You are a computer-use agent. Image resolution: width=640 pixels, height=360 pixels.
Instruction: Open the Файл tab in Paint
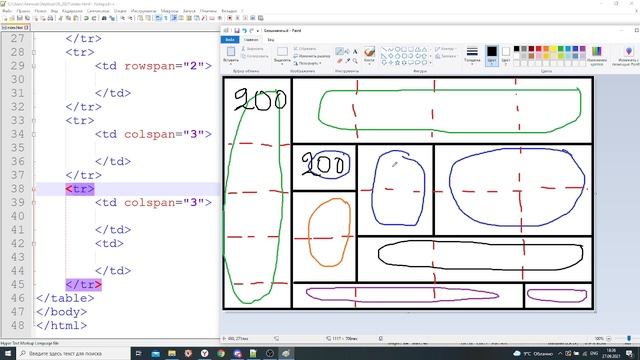[x=230, y=40]
